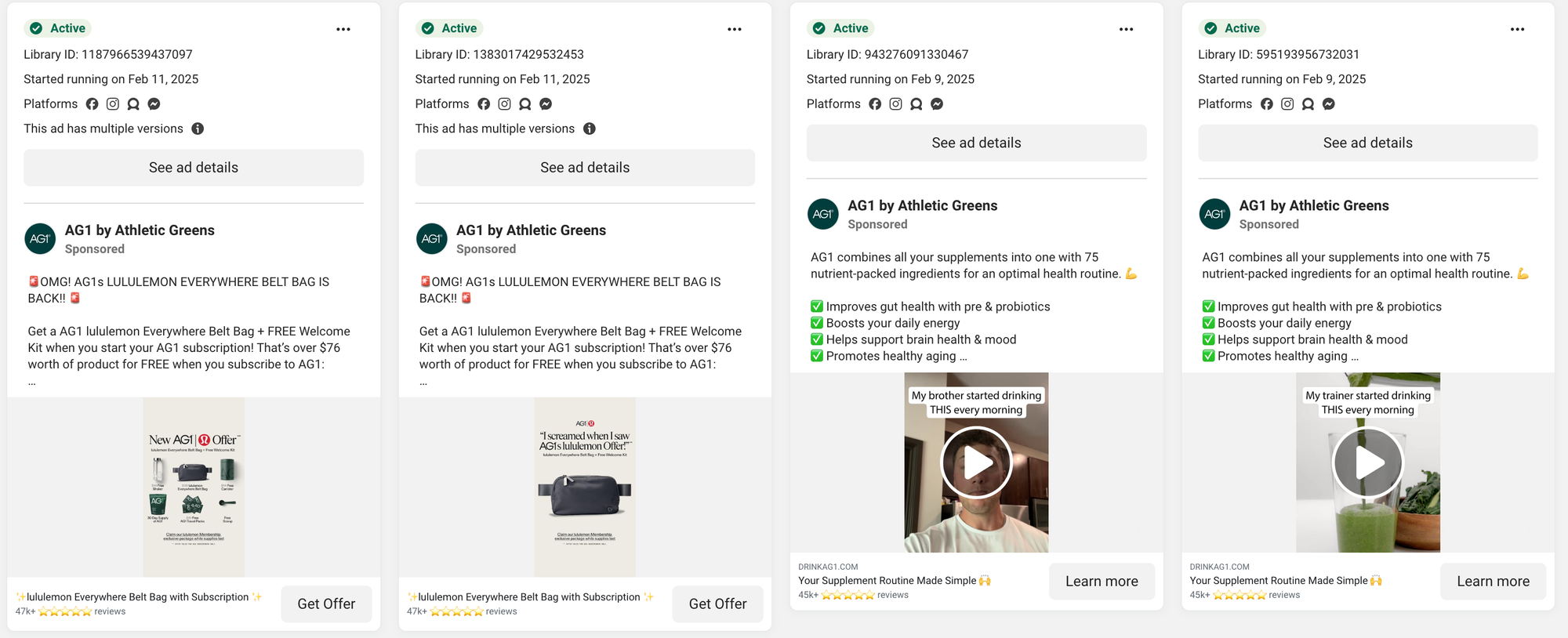See ad details for Library ID 943276091330467

pos(977,143)
